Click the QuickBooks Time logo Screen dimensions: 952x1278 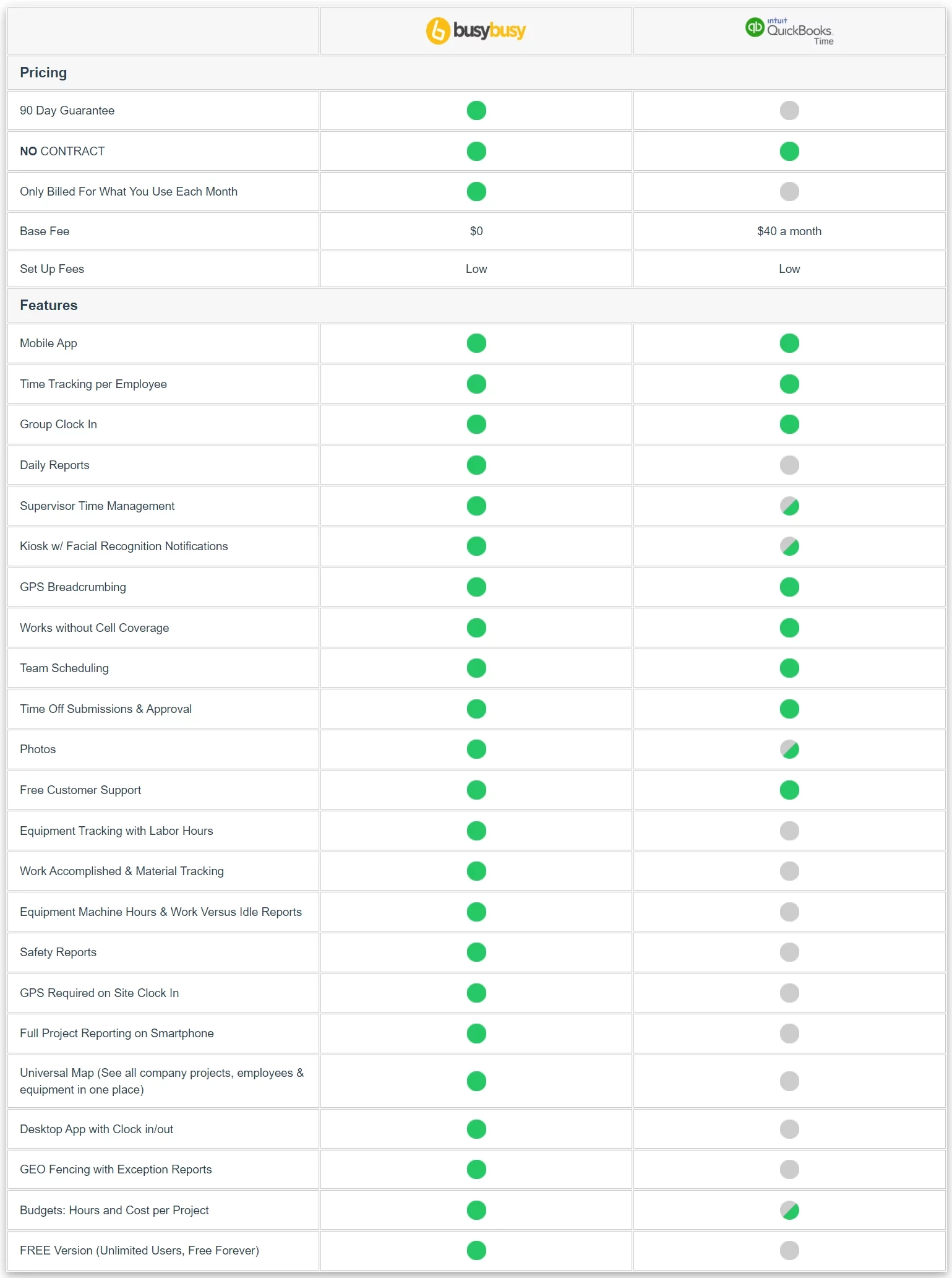coord(789,30)
